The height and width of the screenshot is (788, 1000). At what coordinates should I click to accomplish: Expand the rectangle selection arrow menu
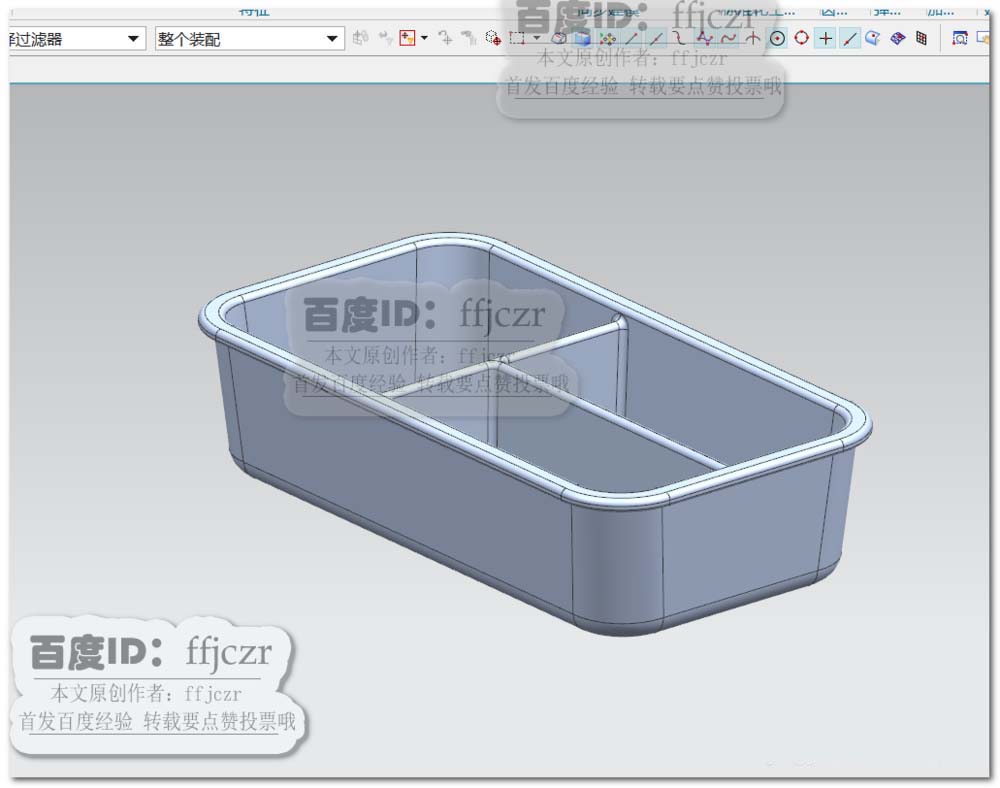(537, 38)
